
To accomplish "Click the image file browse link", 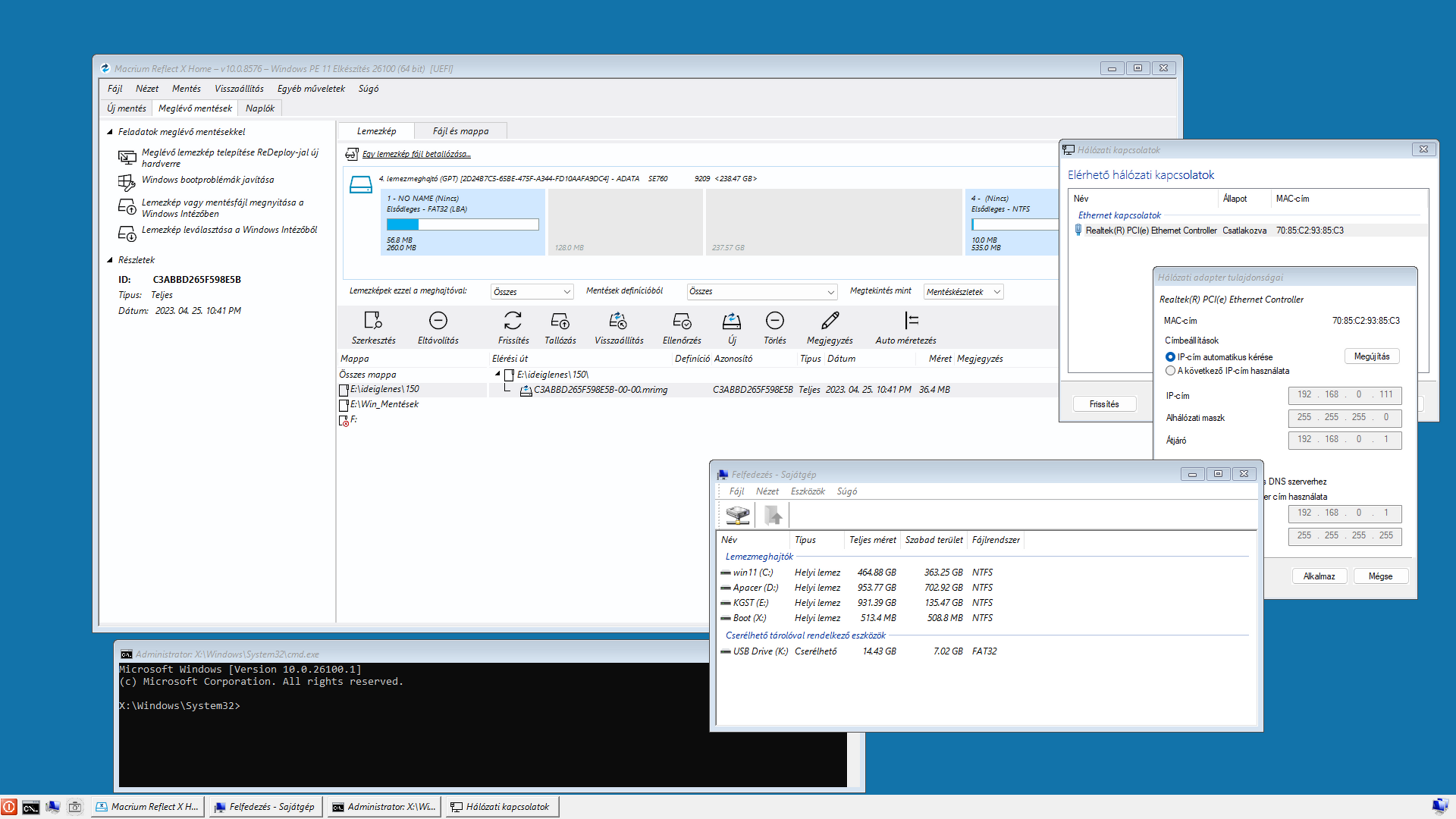I will [416, 154].
